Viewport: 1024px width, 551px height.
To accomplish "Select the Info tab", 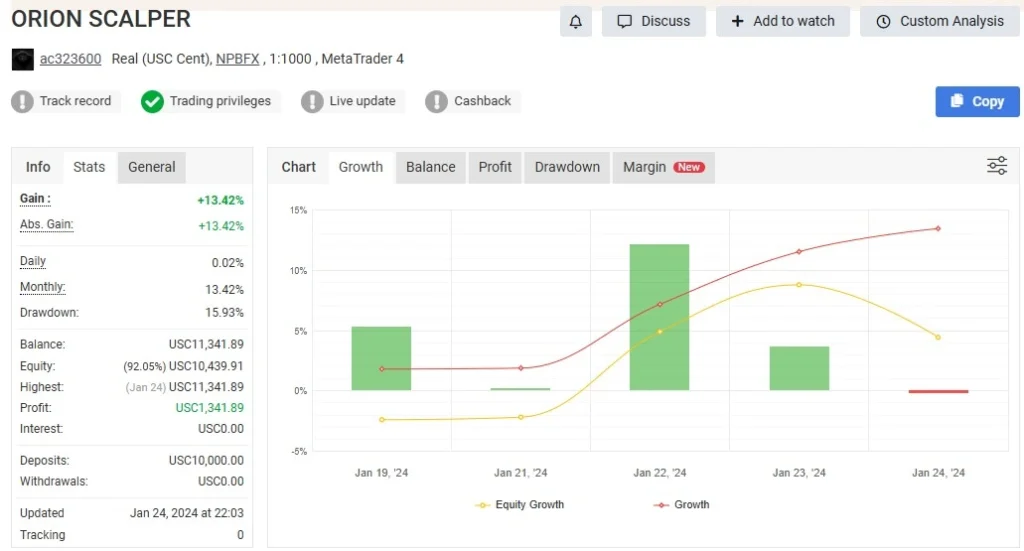I will [x=38, y=167].
